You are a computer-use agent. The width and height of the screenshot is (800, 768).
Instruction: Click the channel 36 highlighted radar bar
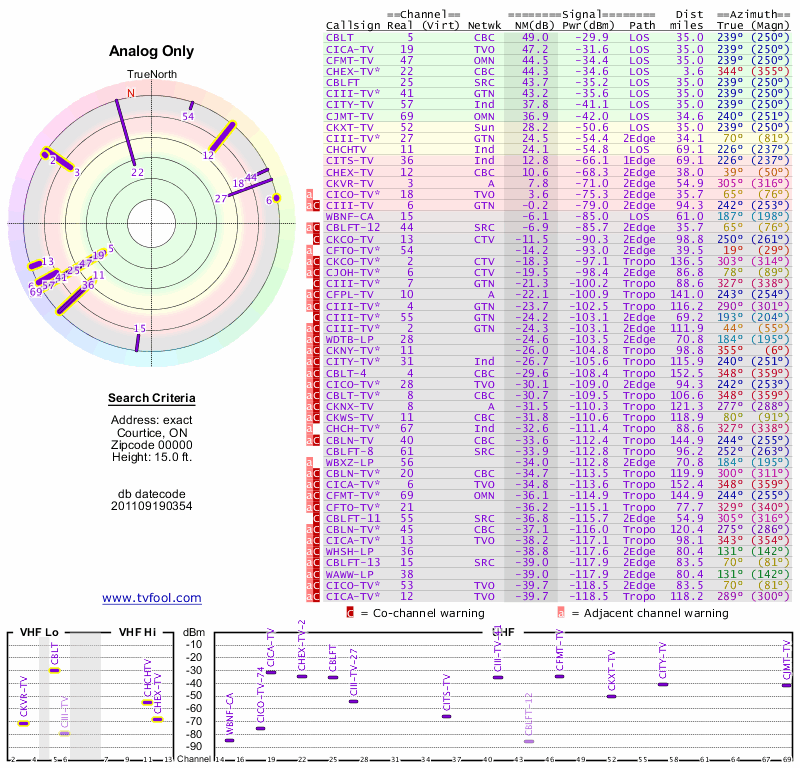72,301
